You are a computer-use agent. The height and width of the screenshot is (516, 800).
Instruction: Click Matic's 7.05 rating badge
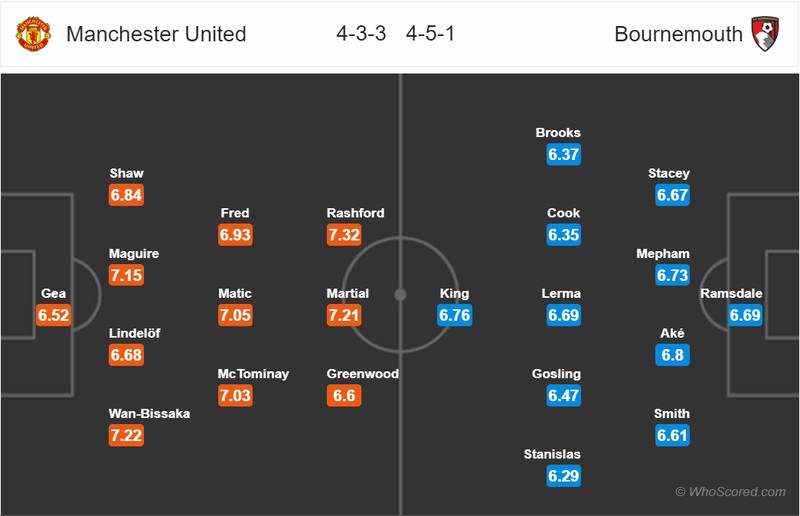pyautogui.click(x=235, y=315)
